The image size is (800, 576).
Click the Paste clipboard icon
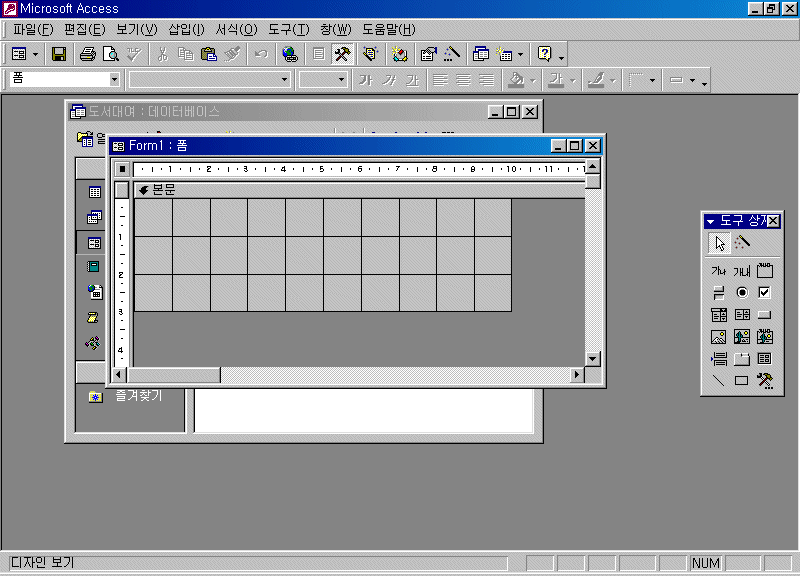click(x=209, y=54)
